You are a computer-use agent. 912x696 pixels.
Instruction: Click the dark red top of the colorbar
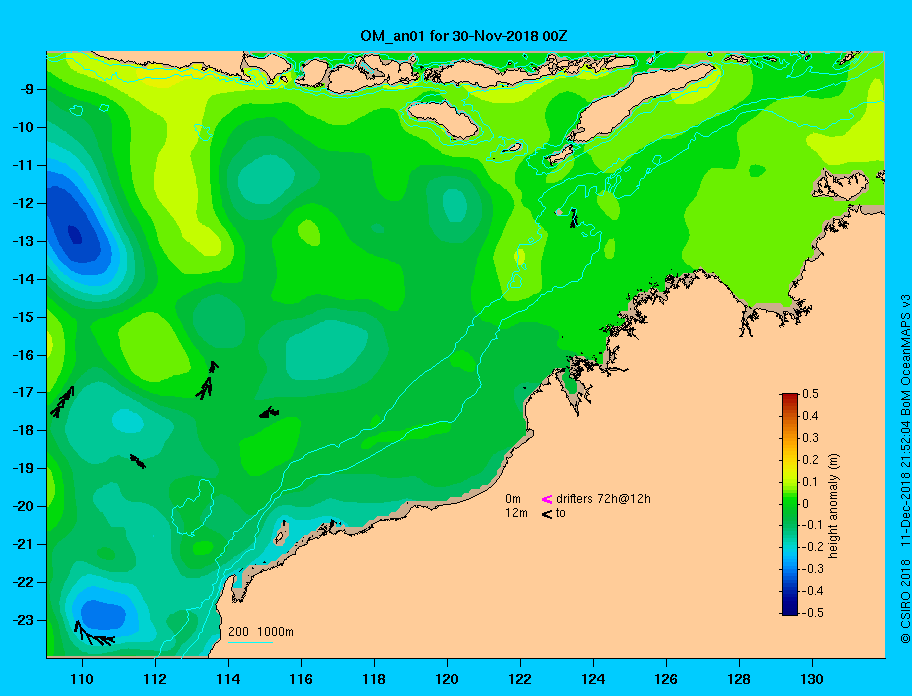pos(790,398)
